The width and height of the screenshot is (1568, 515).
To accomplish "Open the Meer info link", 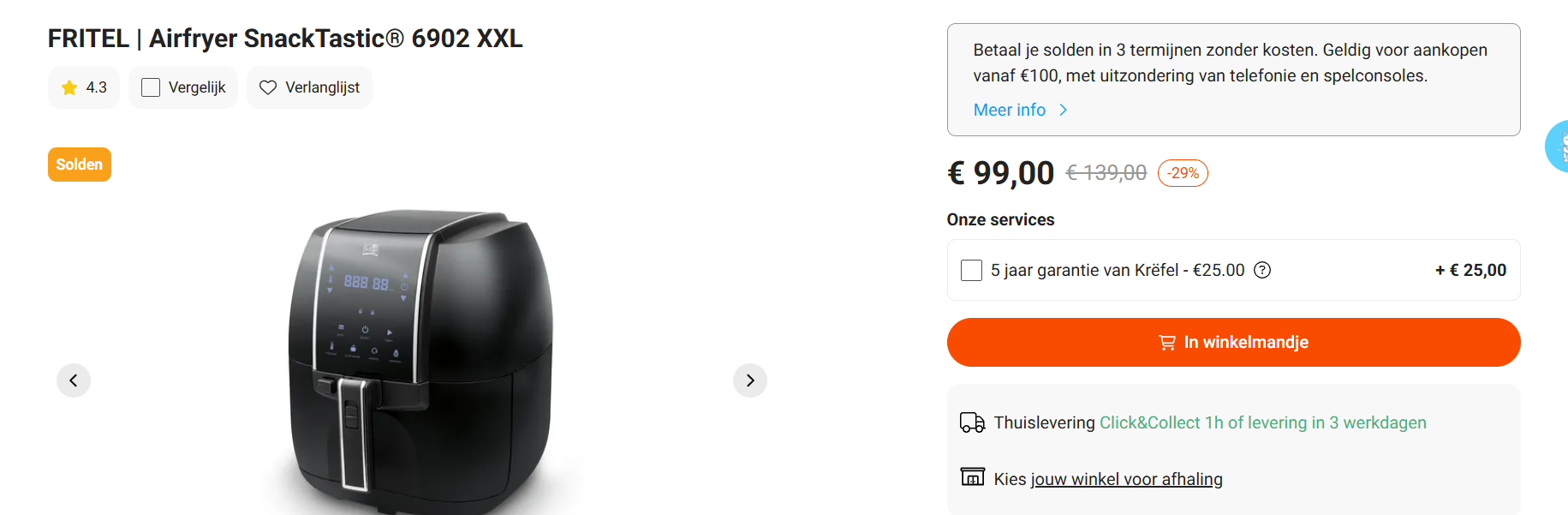I will click(x=1010, y=110).
